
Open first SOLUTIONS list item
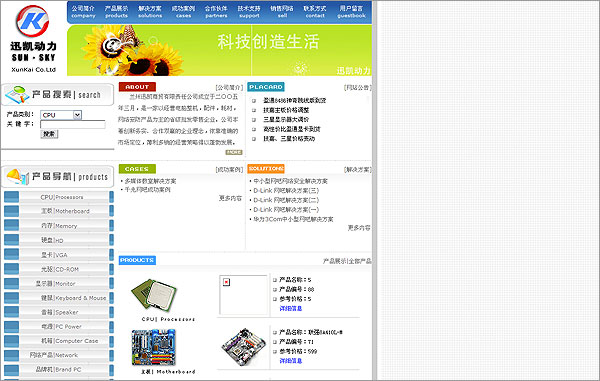[x=290, y=181]
